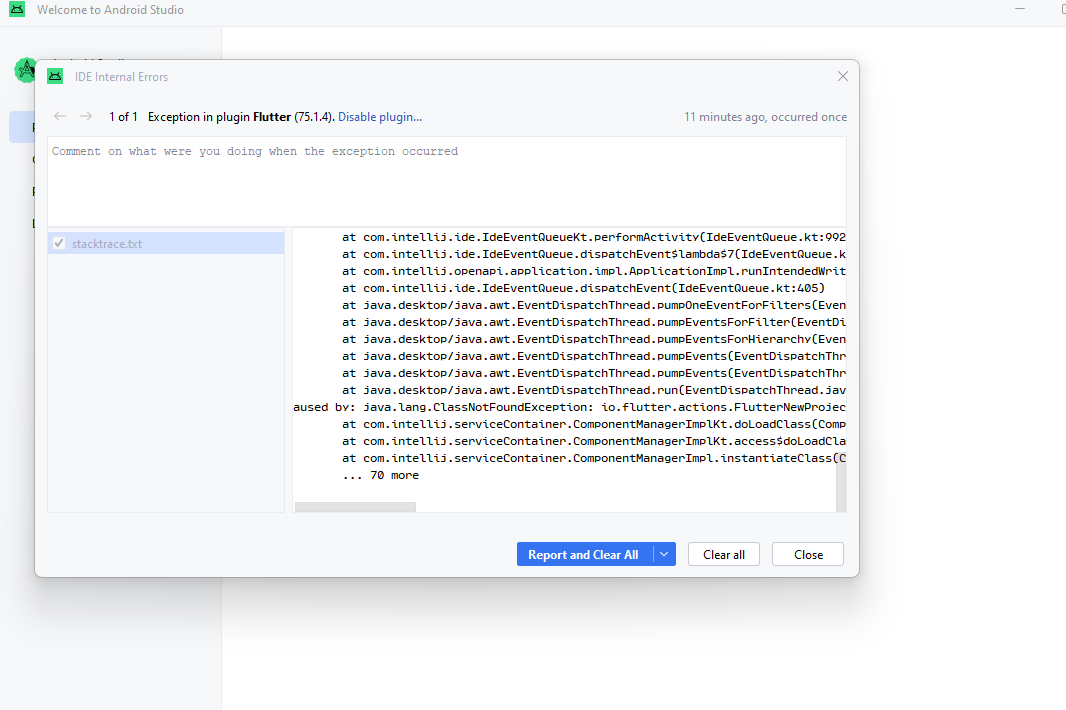Screen dimensions: 1066x710
Task: Click the forward arrow to view next exception
Action: point(86,116)
